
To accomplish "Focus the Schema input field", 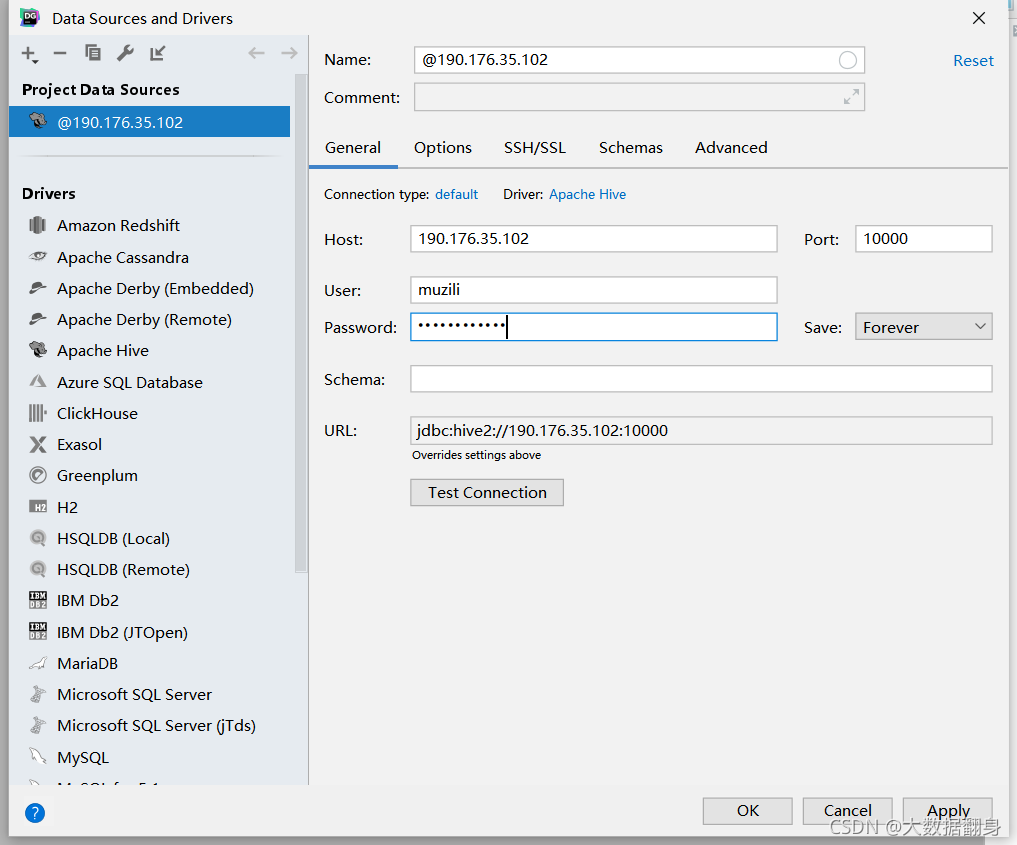I will [701, 379].
